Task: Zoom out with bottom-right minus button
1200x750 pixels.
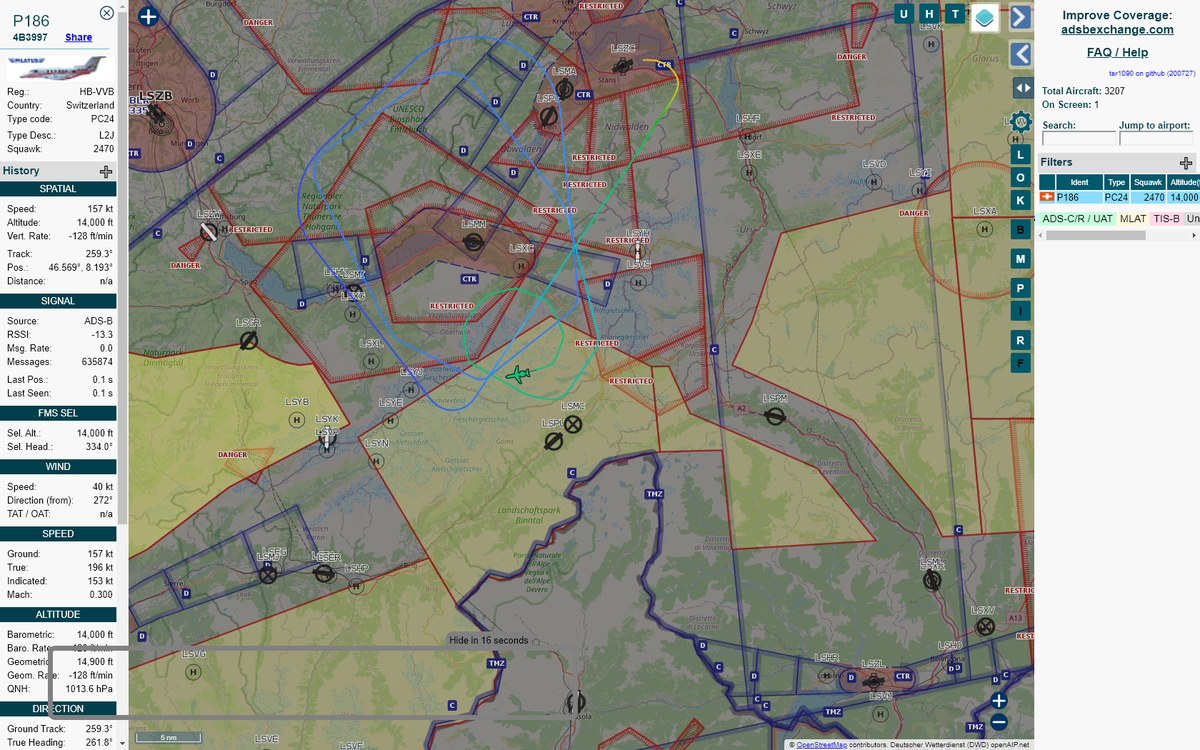Action: 998,724
